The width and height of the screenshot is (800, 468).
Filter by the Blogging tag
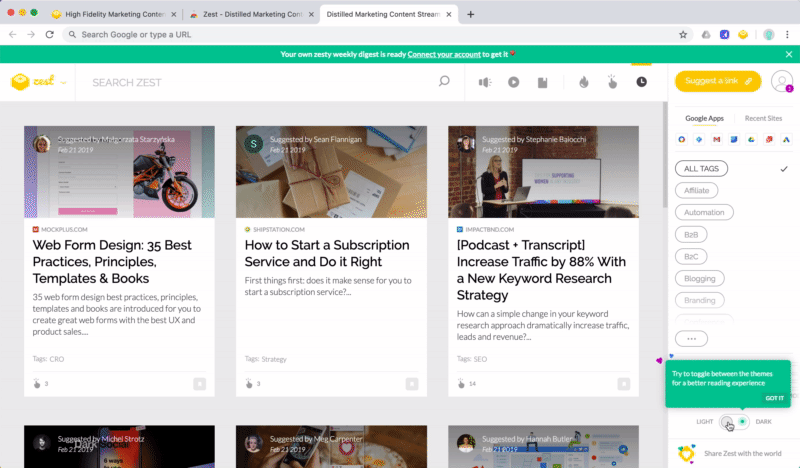699,279
